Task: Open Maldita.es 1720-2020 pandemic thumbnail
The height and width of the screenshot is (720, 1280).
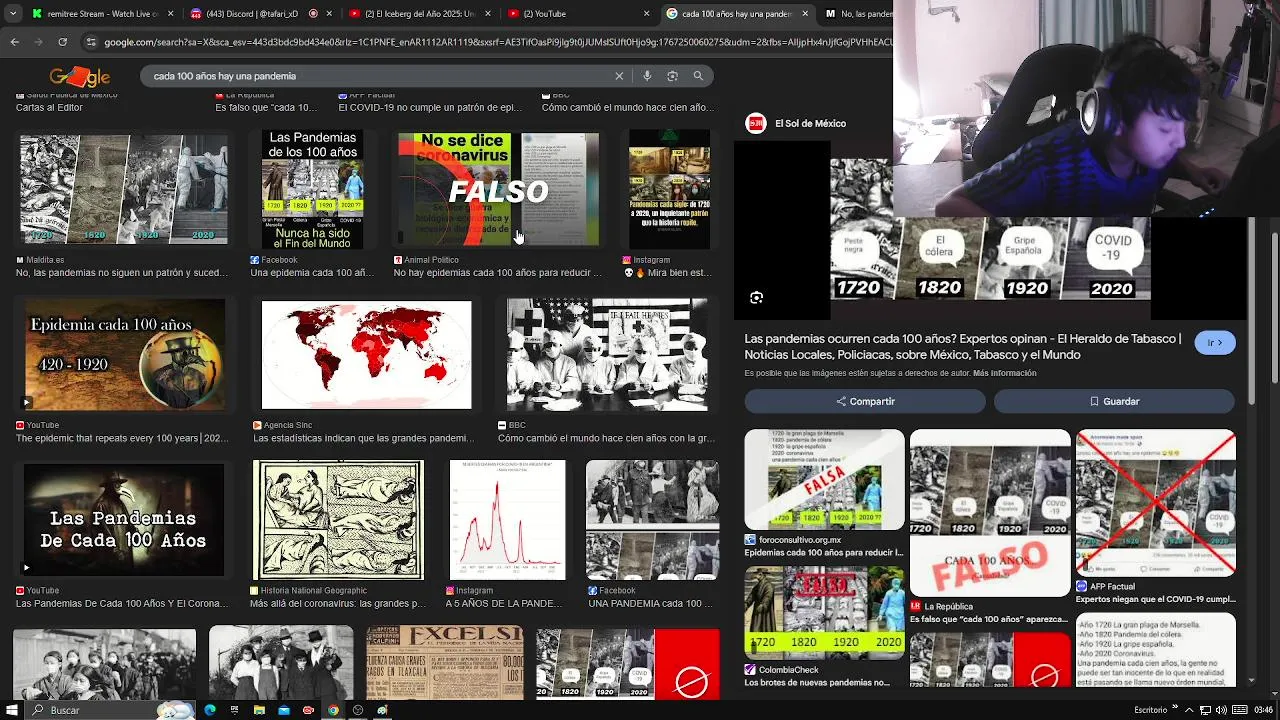Action: click(x=124, y=188)
